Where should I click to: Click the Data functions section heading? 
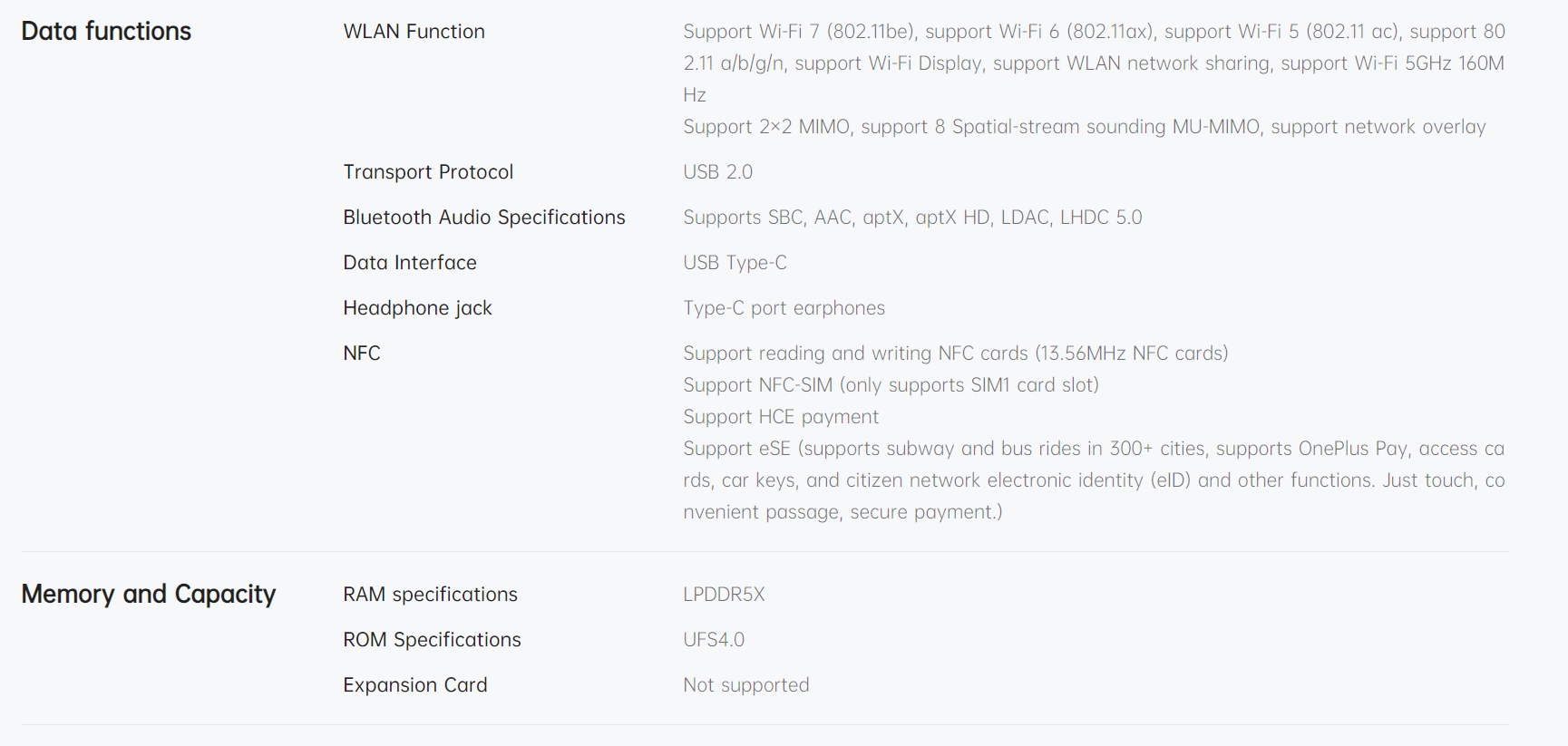coord(106,31)
